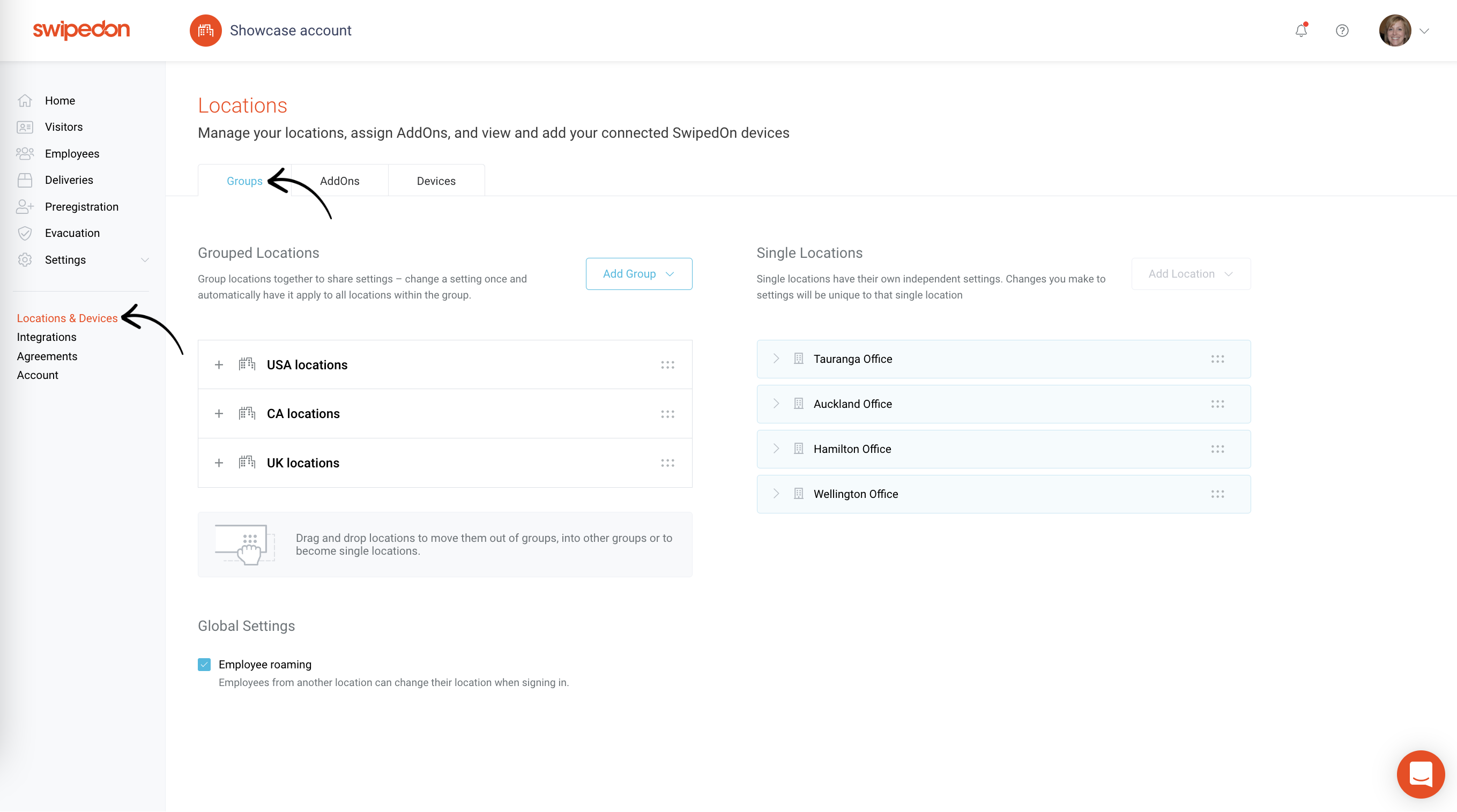The image size is (1457, 812).
Task: Go to Home in the sidebar
Action: [x=60, y=101]
